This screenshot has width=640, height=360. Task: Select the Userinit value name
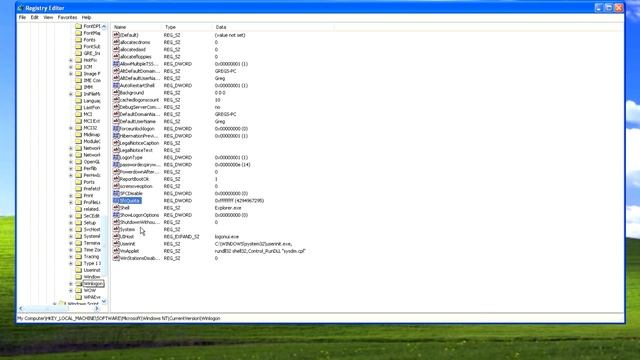click(127, 244)
